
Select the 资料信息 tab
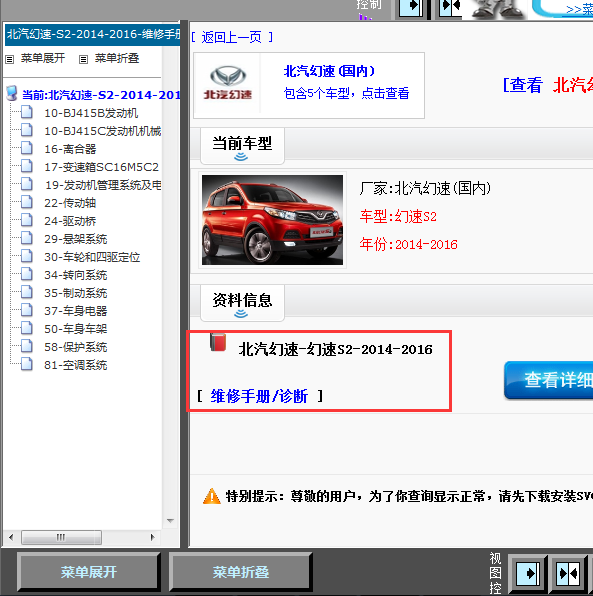(x=242, y=303)
